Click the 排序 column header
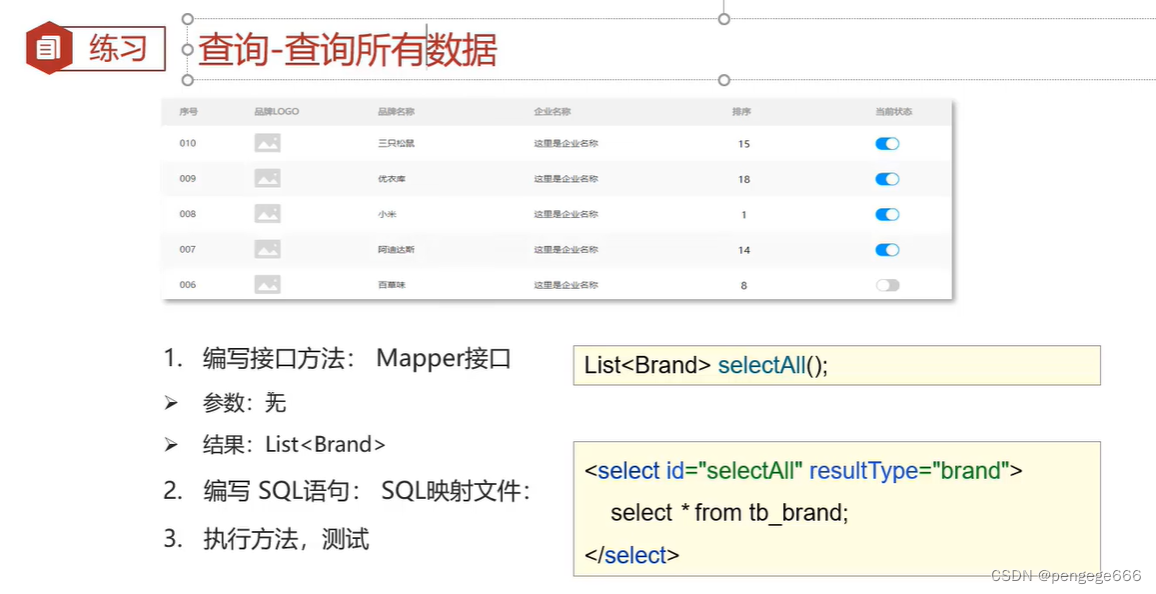Screen dimensions: 1156x594 tap(741, 111)
